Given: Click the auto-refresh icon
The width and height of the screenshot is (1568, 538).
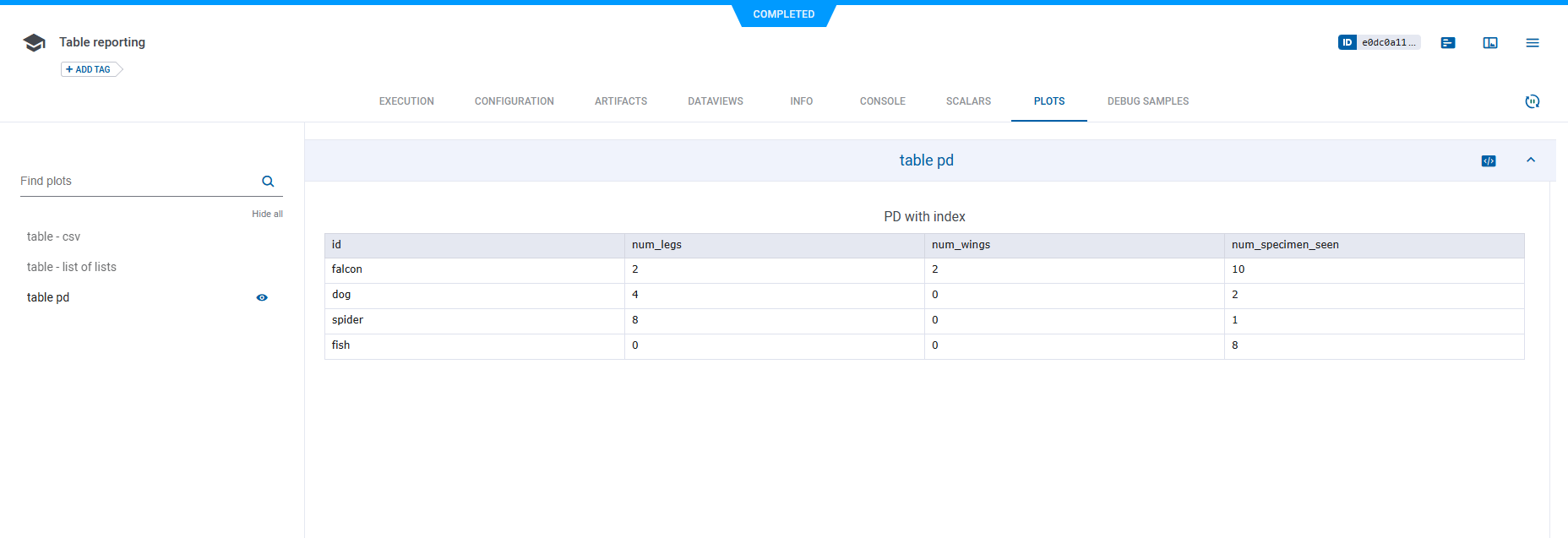Looking at the screenshot, I should pyautogui.click(x=1533, y=101).
